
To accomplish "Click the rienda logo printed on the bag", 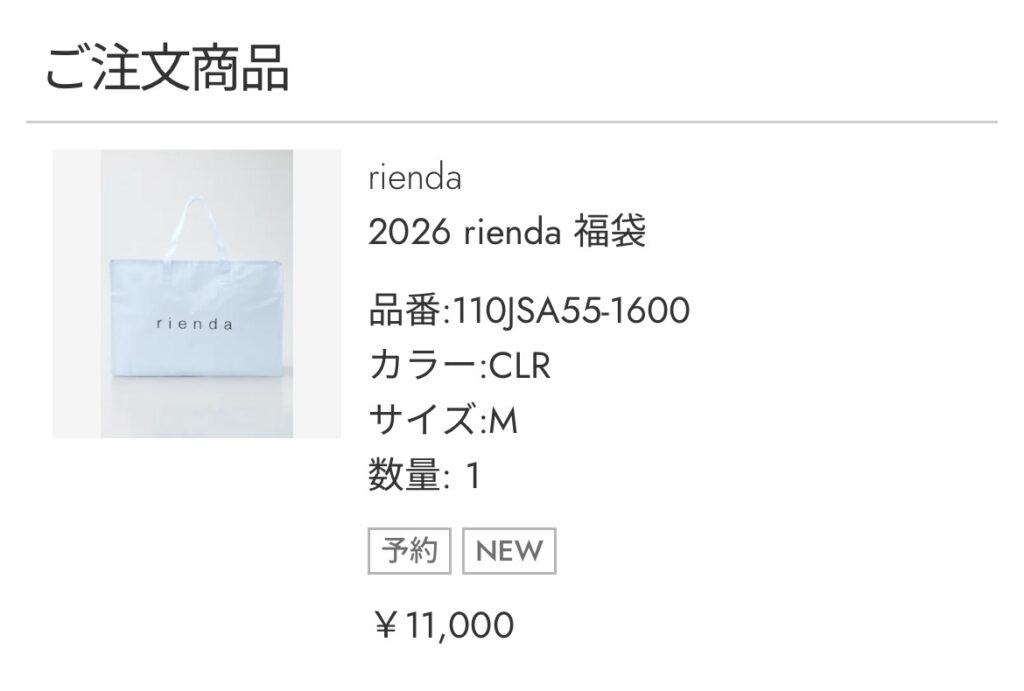I will [x=195, y=324].
